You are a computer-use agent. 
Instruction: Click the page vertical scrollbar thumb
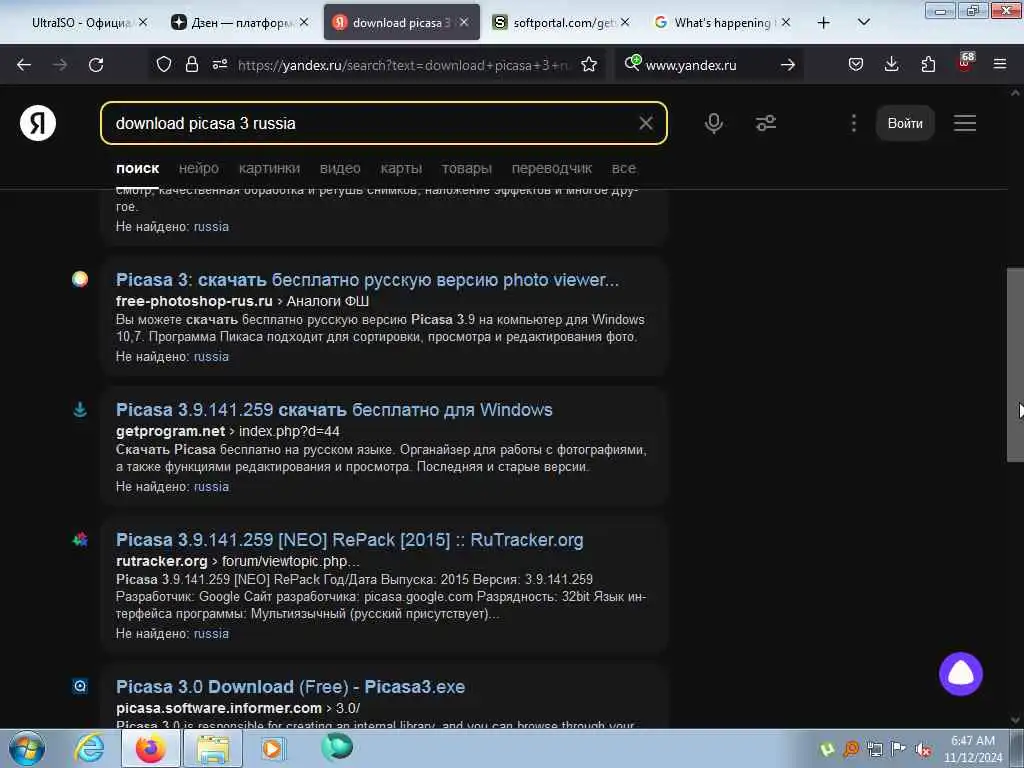tap(1015, 364)
